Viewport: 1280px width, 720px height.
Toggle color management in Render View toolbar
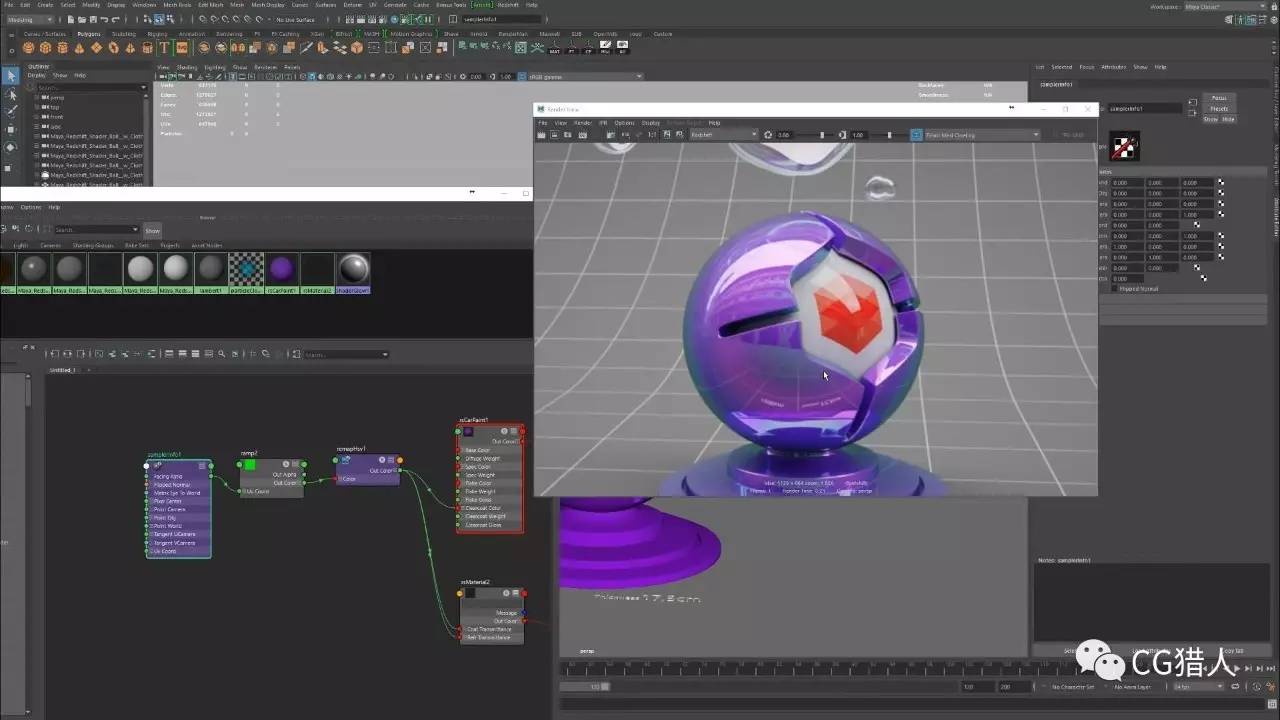tap(916, 134)
